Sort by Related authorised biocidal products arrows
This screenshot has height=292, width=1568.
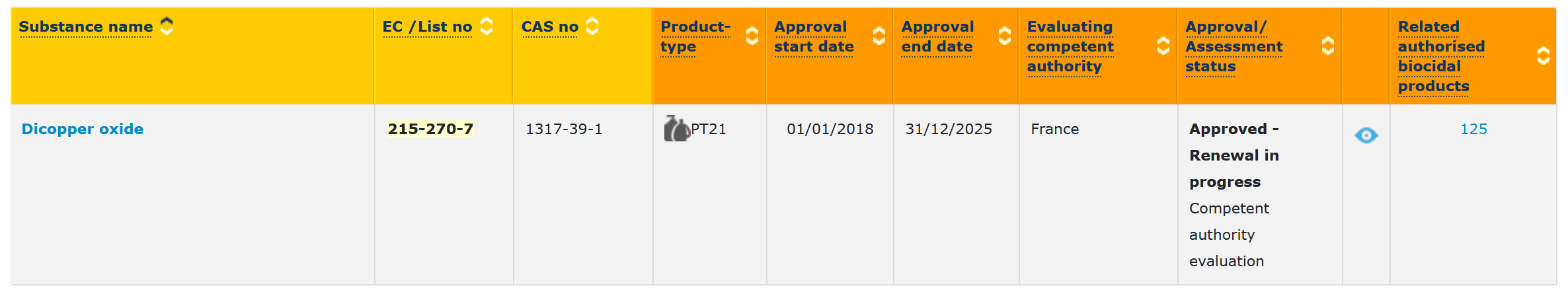(1544, 55)
